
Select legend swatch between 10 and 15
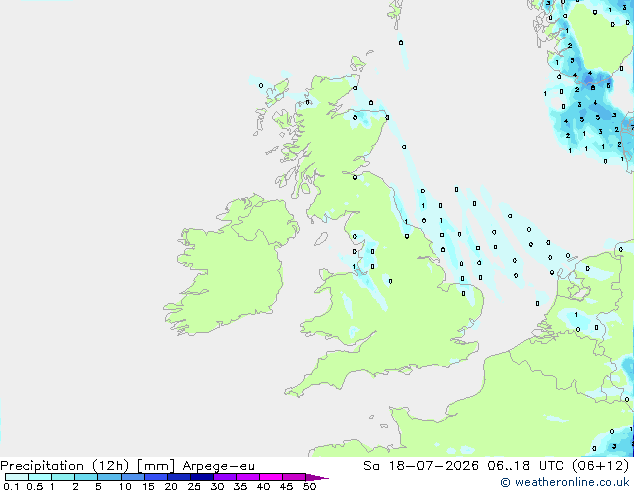click(133, 477)
